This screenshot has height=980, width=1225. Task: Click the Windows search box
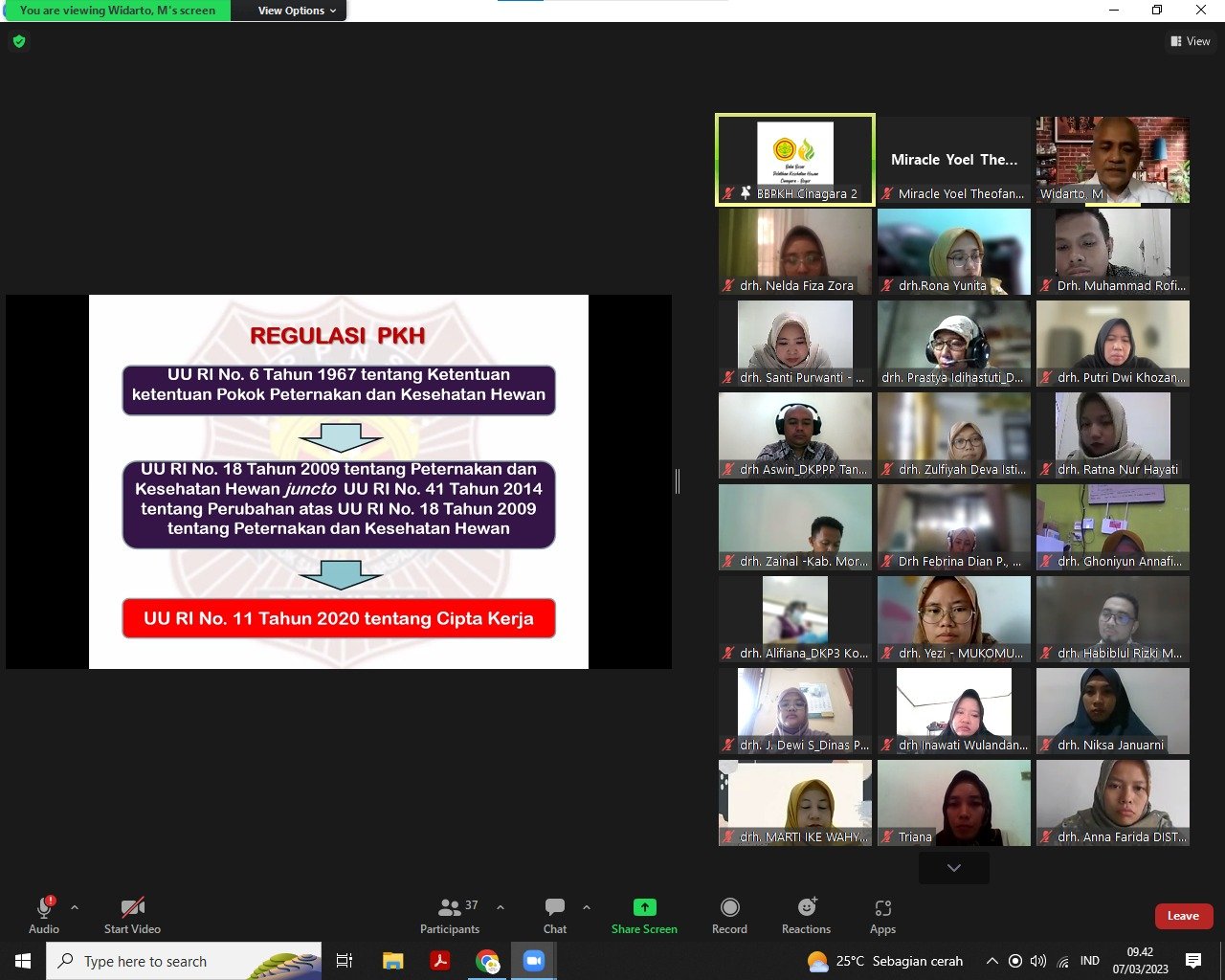(x=184, y=961)
